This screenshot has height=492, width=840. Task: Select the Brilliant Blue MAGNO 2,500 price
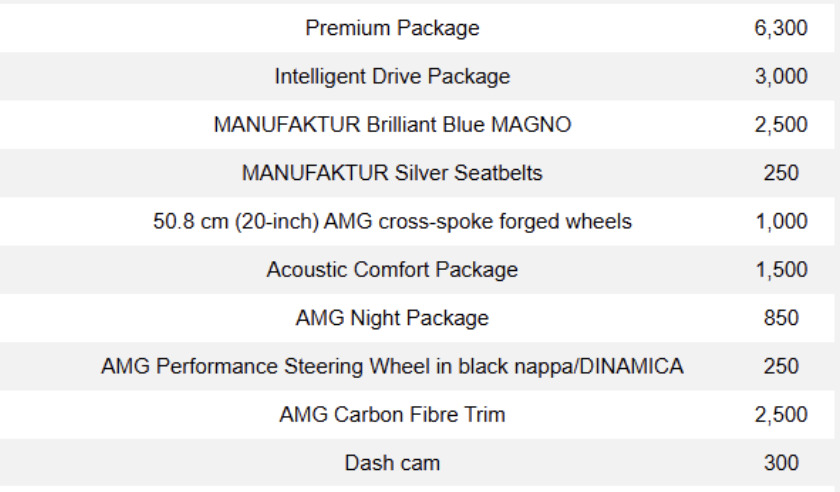781,125
